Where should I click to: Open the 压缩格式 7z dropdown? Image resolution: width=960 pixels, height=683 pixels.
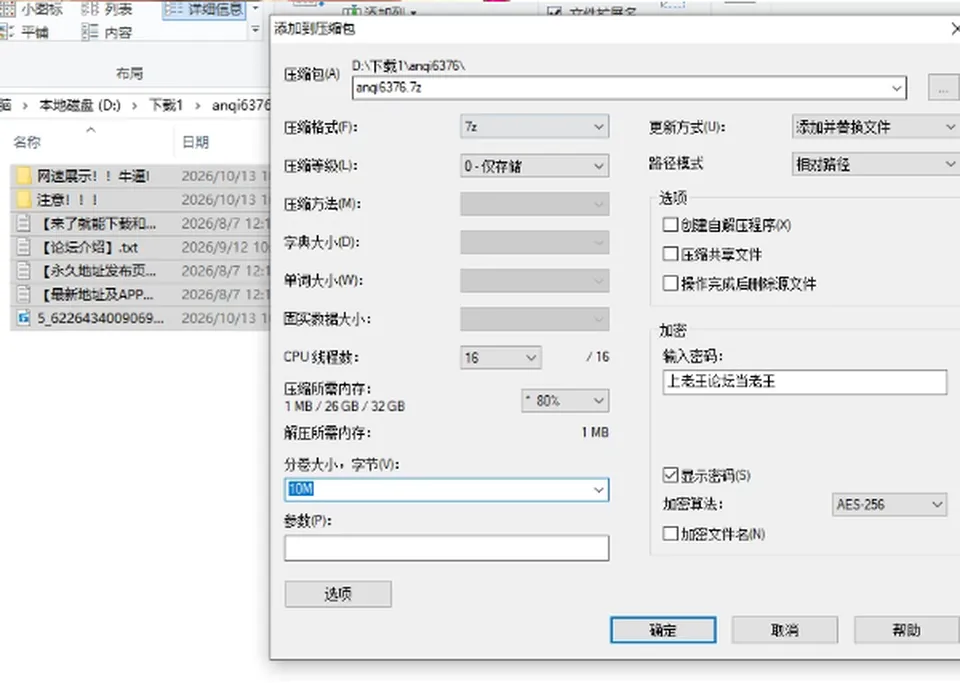point(534,127)
